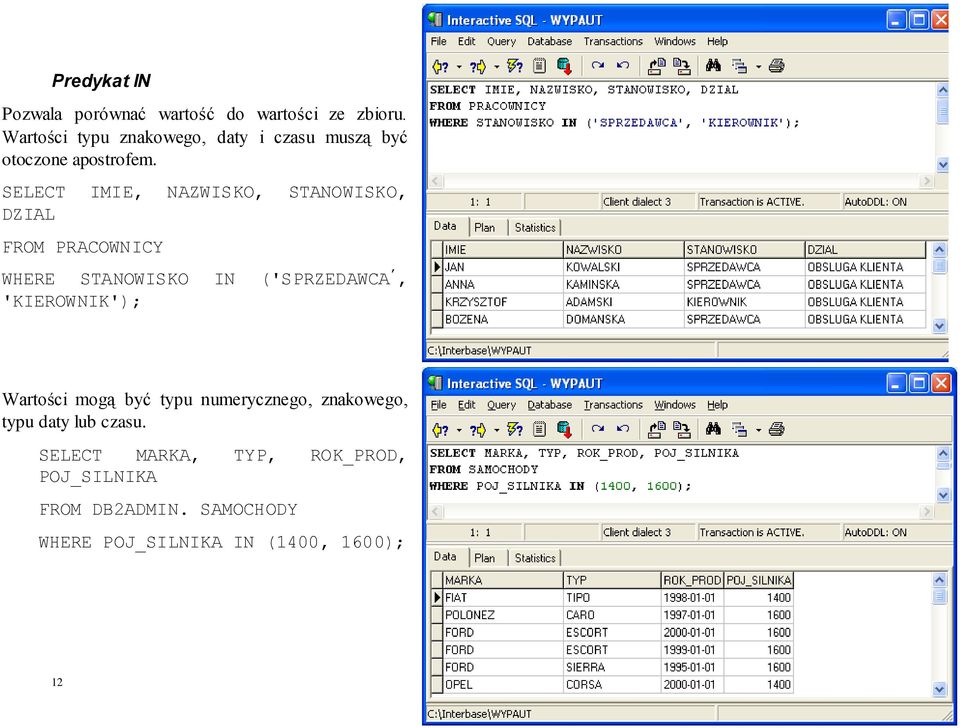The image size is (960, 728).
Task: Run Execute Query lightning icon in PRACOWNICY window
Action: 515,66
